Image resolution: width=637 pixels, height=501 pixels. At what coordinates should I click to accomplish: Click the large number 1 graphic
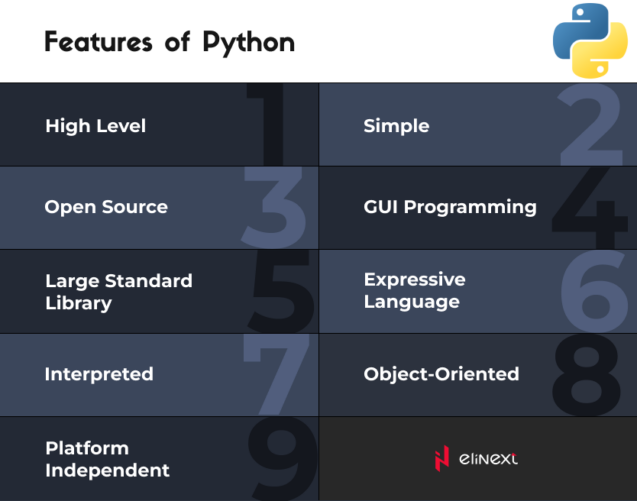tap(268, 125)
